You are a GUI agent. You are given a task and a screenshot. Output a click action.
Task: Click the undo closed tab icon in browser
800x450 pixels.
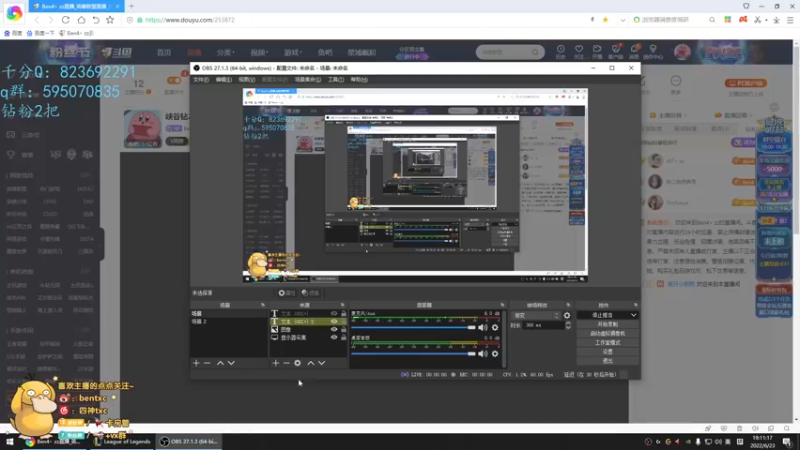tap(96, 20)
